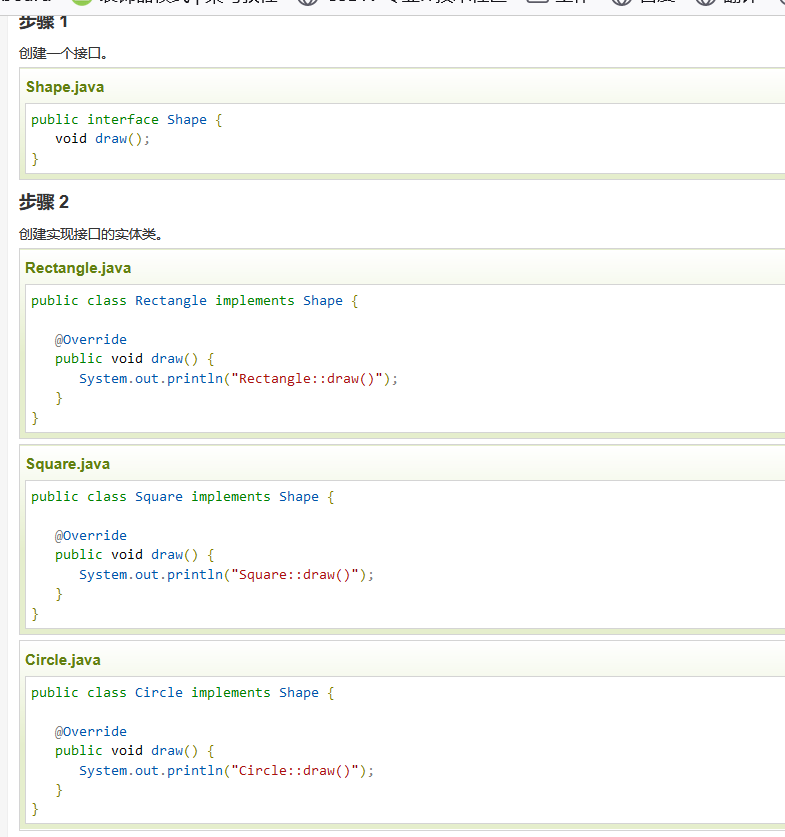
Task: Click 'void draw();' line in Shape interface
Action: click(102, 139)
